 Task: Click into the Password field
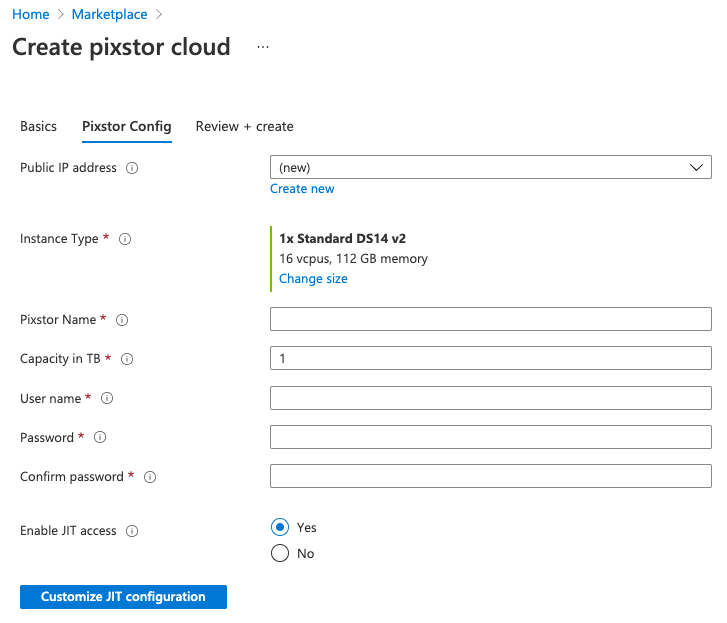click(x=491, y=437)
